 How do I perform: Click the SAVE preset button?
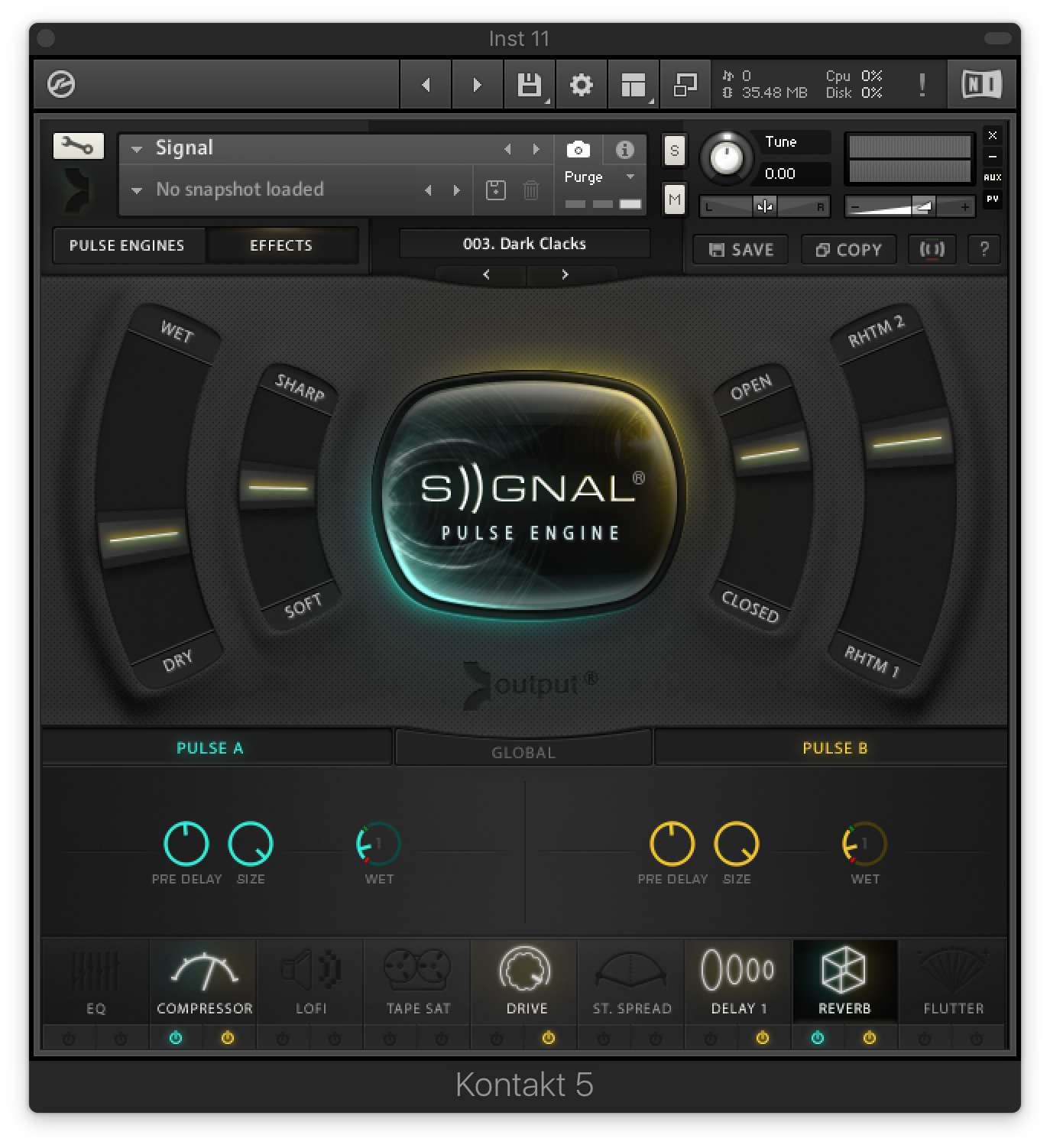(741, 250)
